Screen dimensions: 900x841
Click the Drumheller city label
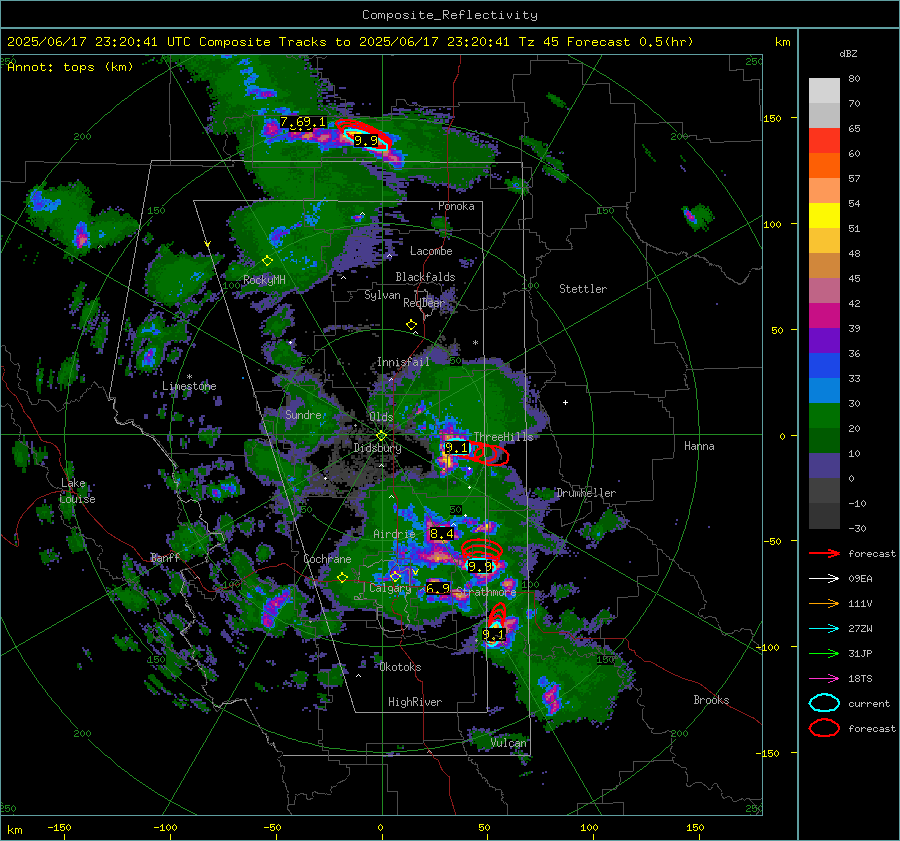pyautogui.click(x=586, y=493)
